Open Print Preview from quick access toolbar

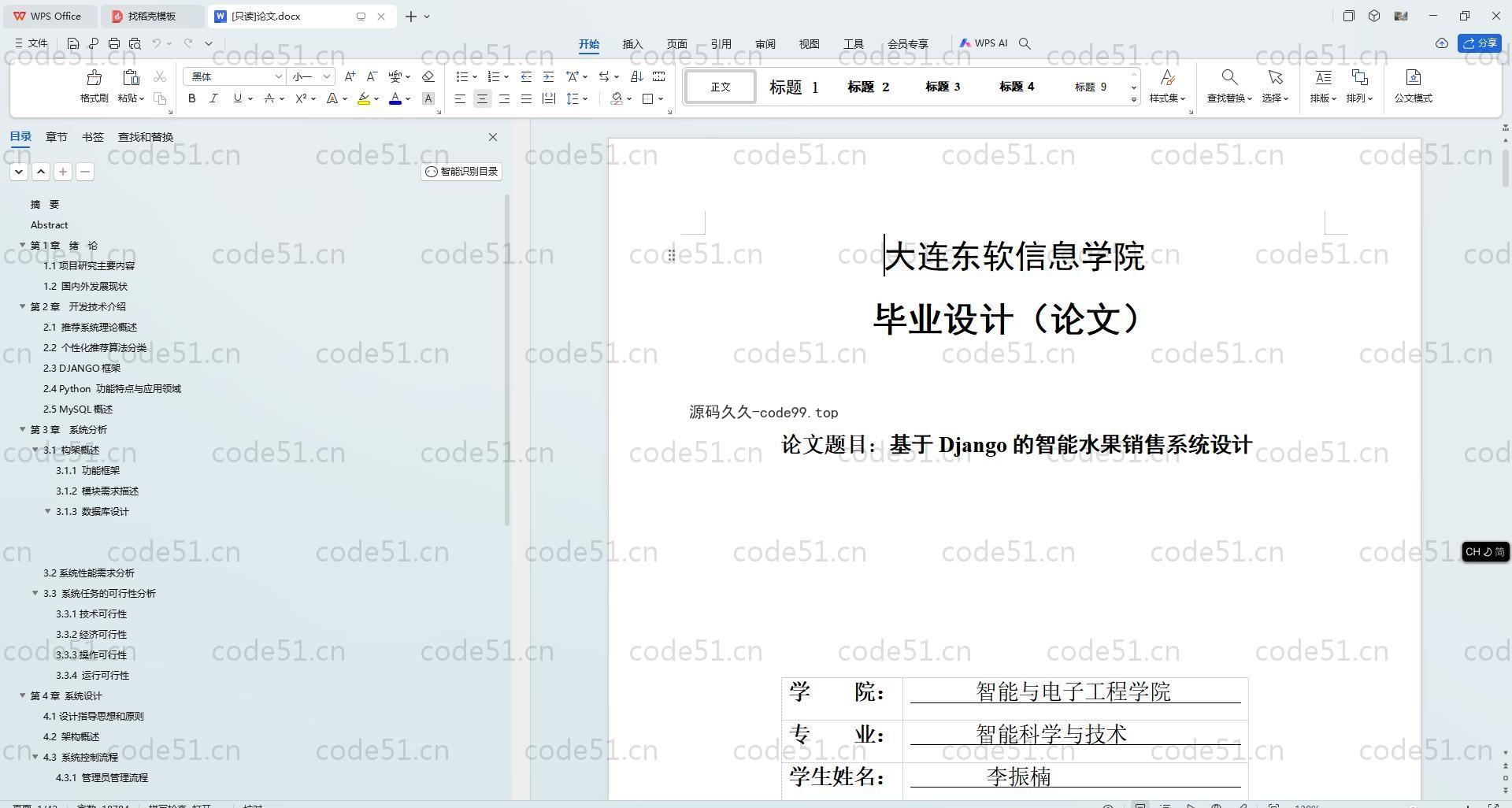pos(135,44)
